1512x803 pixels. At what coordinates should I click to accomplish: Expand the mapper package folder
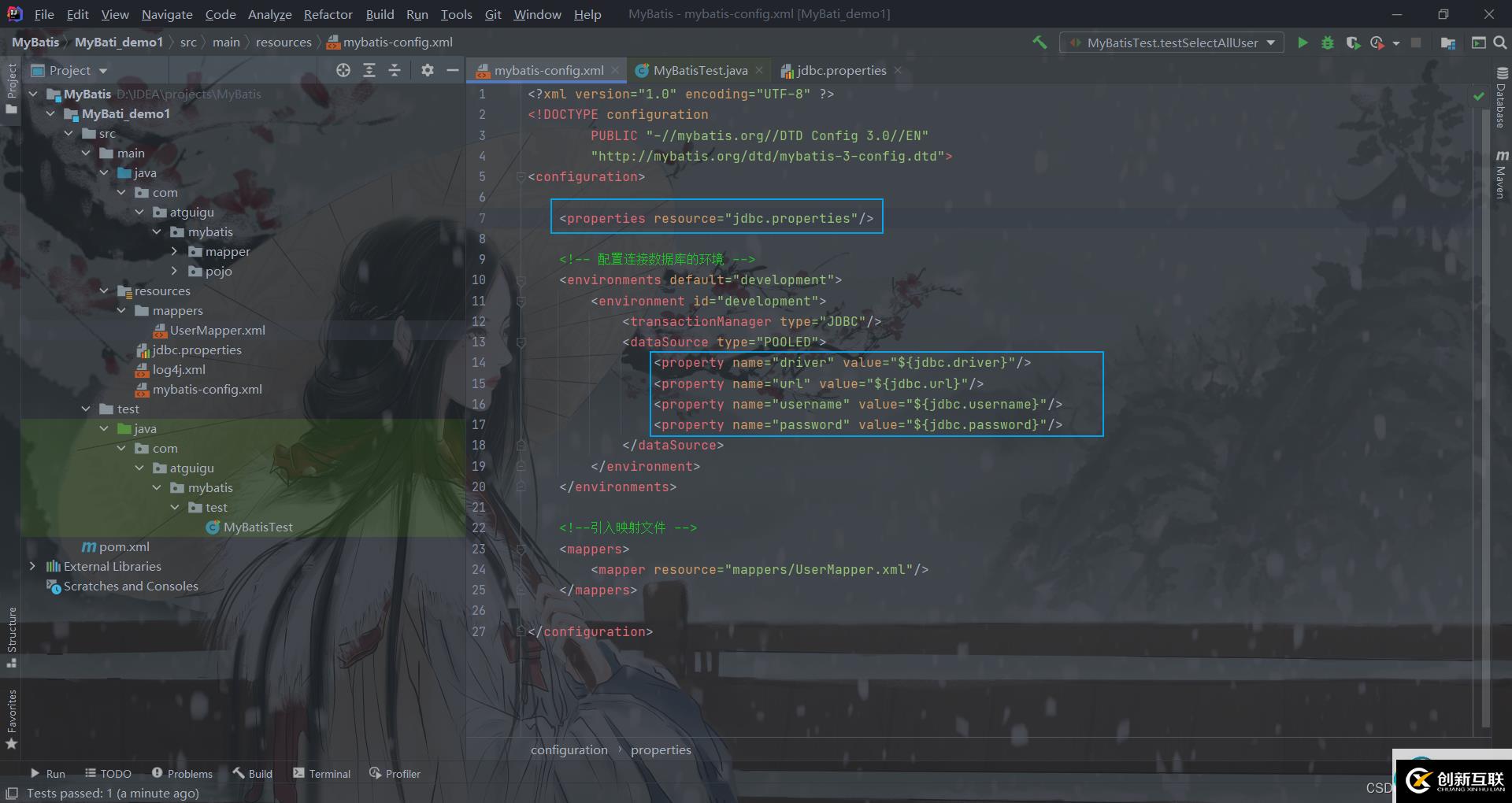click(x=174, y=251)
